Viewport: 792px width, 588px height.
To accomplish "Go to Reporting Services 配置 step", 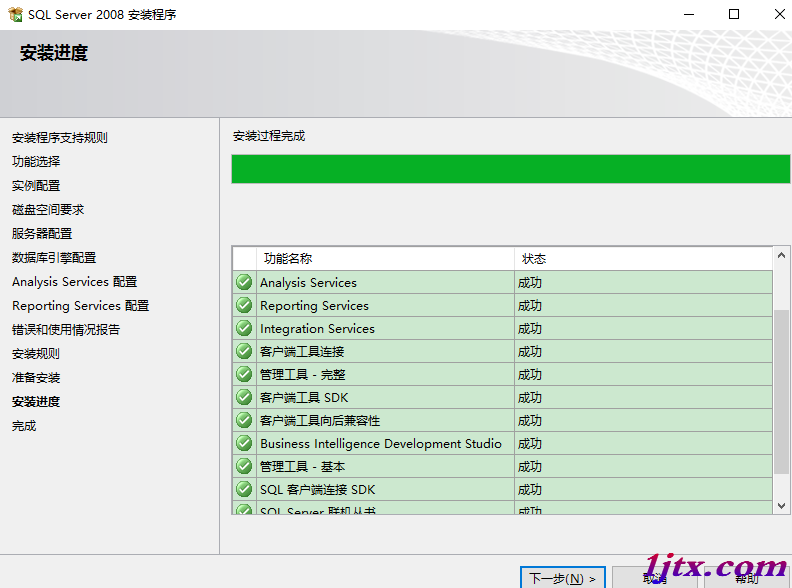I will 81,306.
